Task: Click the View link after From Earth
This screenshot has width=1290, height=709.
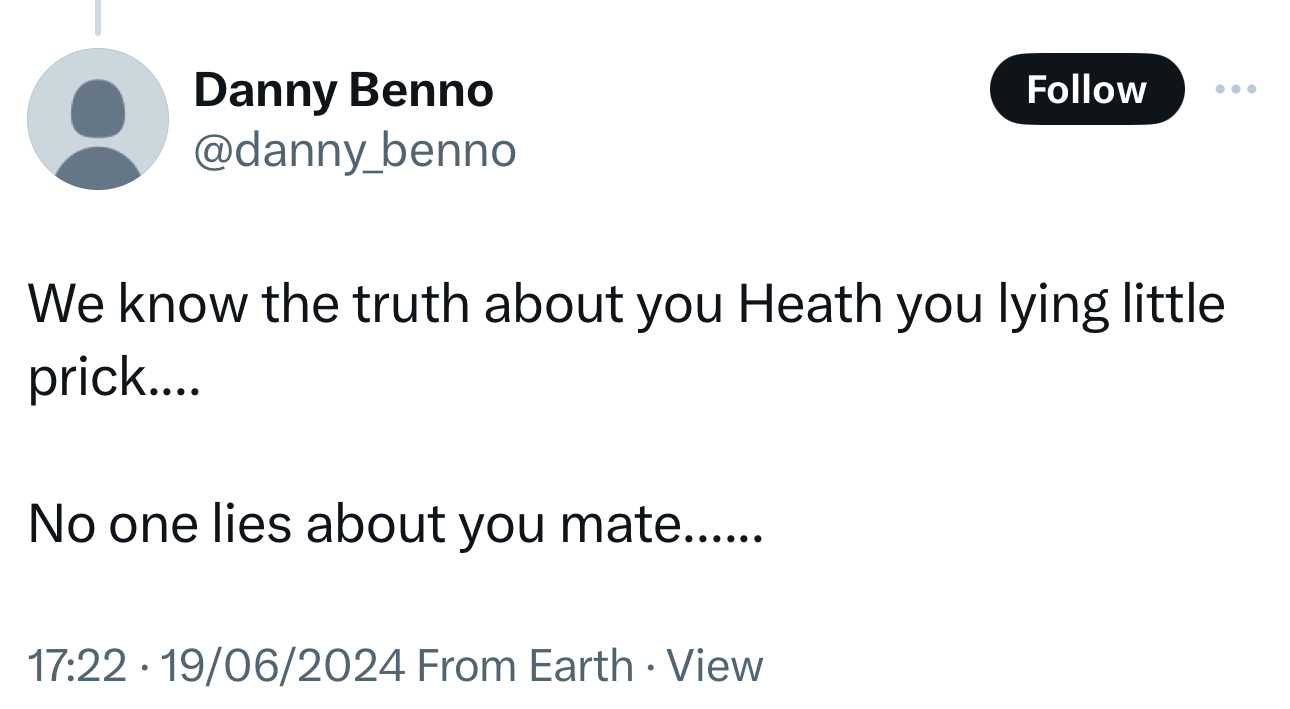Action: pyautogui.click(x=714, y=666)
